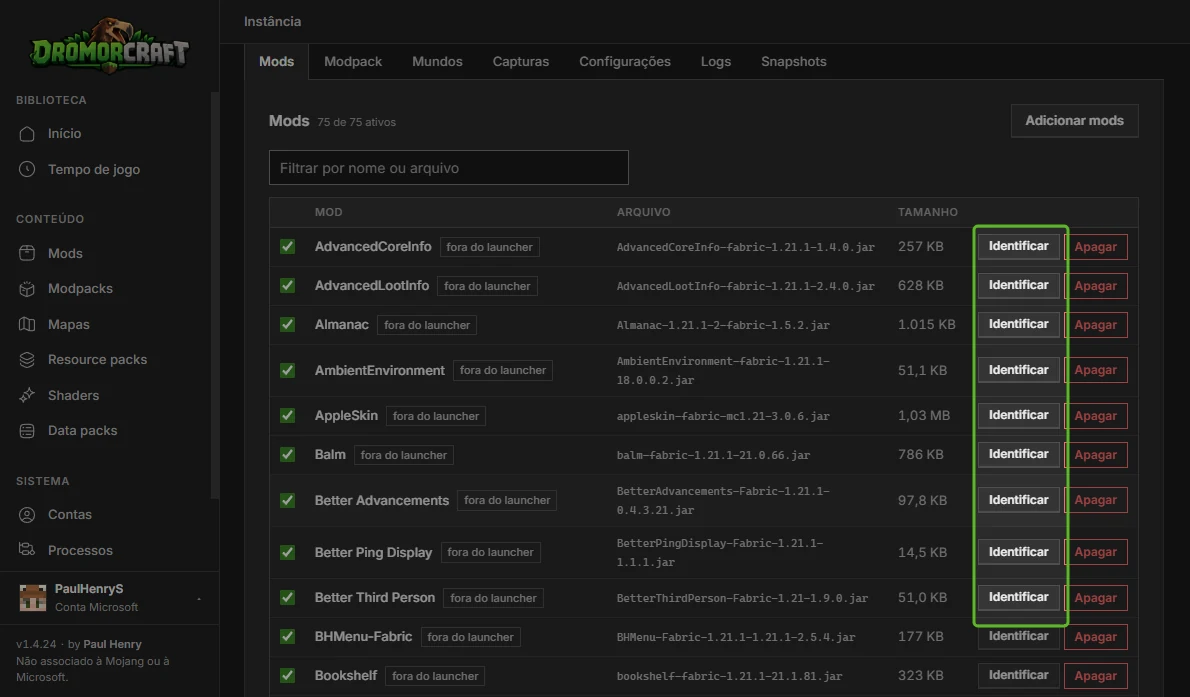Viewport: 1190px width, 697px height.
Task: Switch to the Modpack tab
Action: (353, 62)
